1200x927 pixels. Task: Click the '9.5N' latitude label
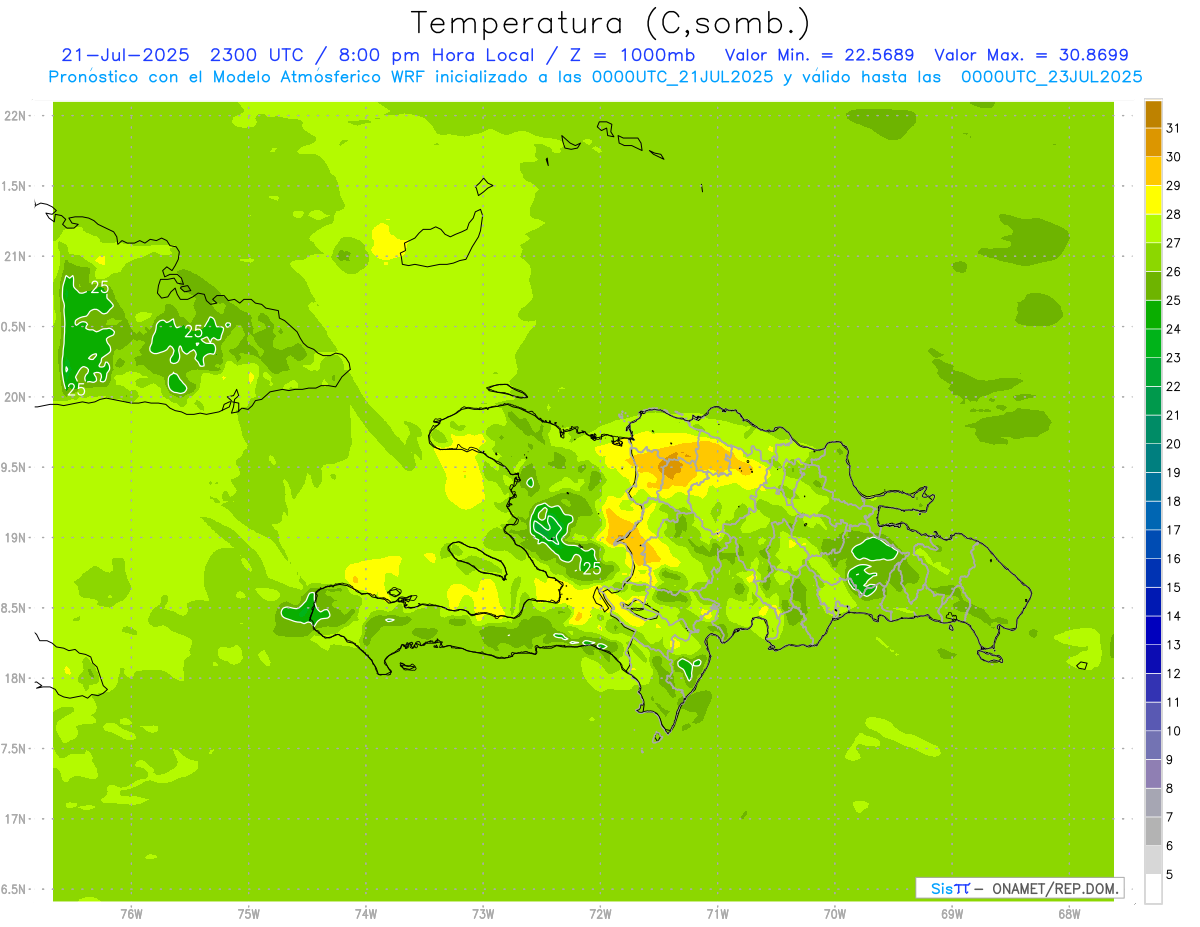15,467
